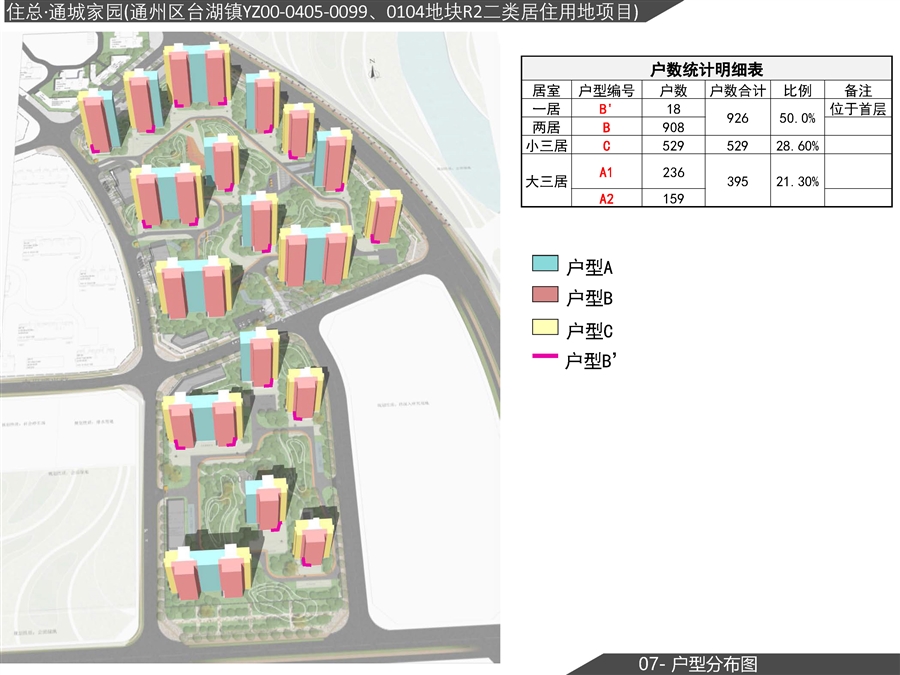Select the cyan 户型A legend swatch
This screenshot has height=675, width=900.
[x=545, y=263]
